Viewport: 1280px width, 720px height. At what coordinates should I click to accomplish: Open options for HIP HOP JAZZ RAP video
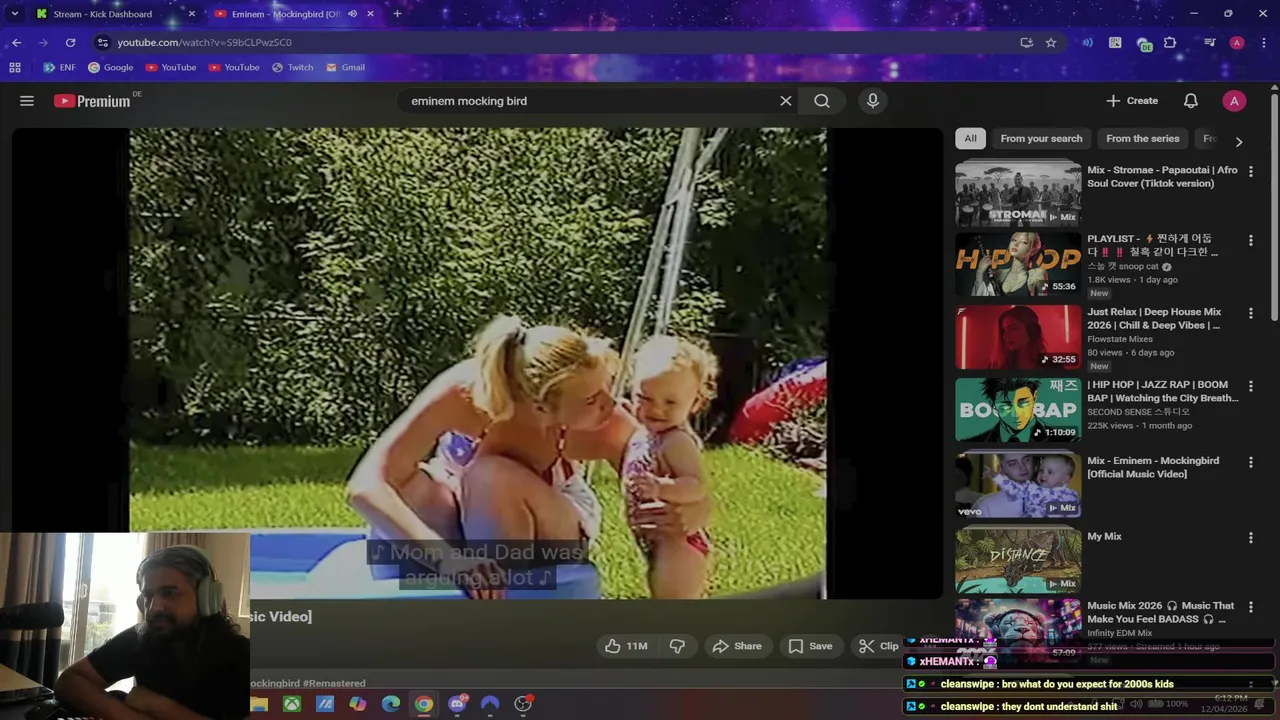[x=1250, y=387]
